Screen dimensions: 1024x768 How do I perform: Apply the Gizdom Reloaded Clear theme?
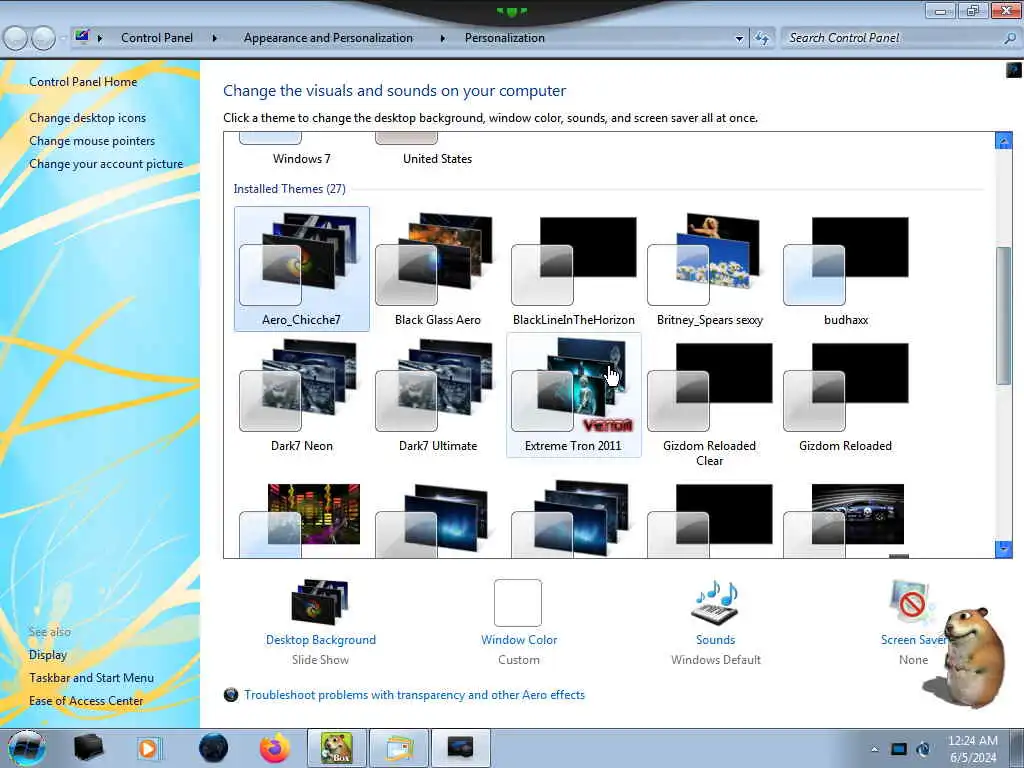coord(709,402)
